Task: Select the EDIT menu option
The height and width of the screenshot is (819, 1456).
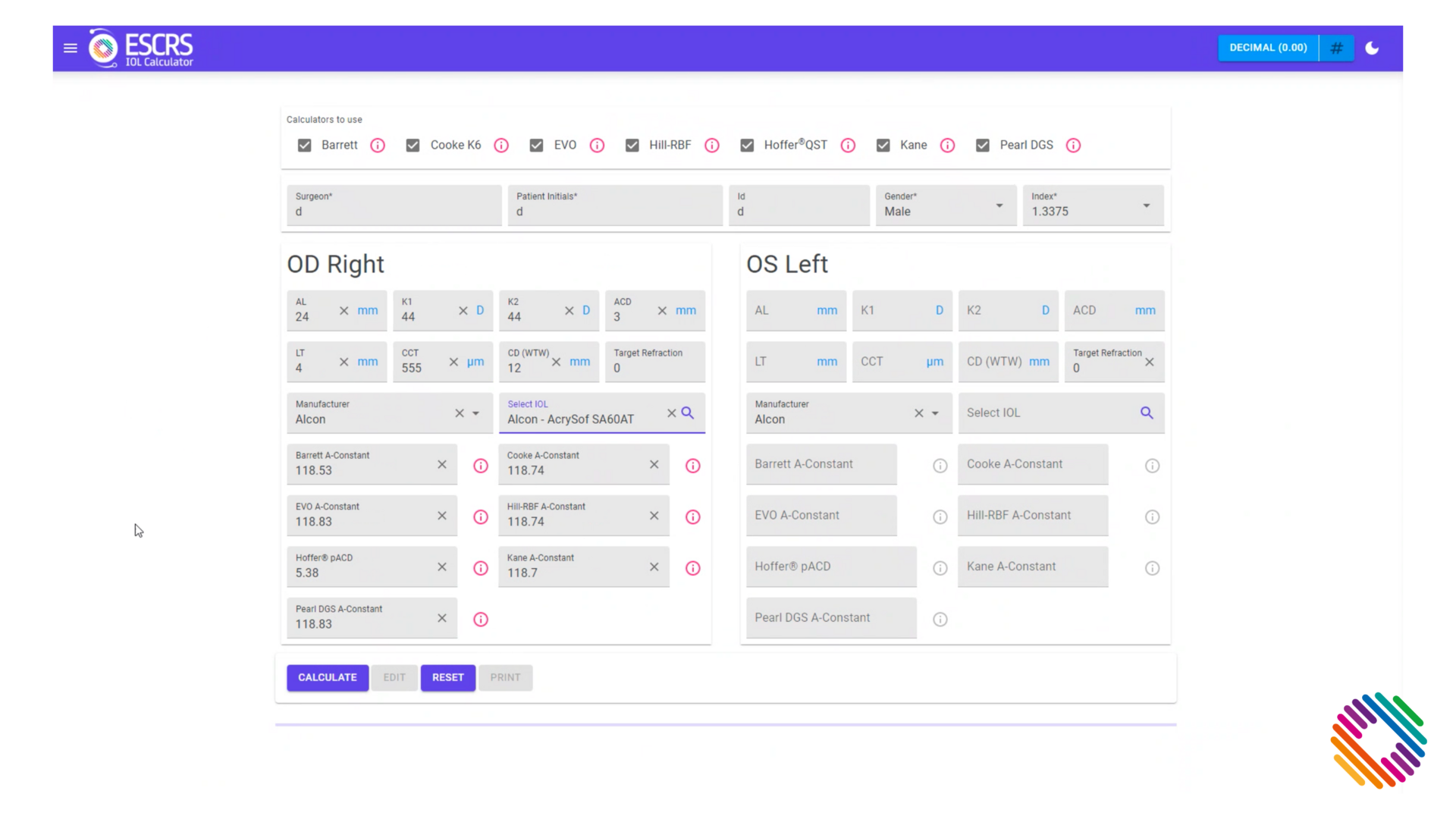Action: (x=395, y=677)
